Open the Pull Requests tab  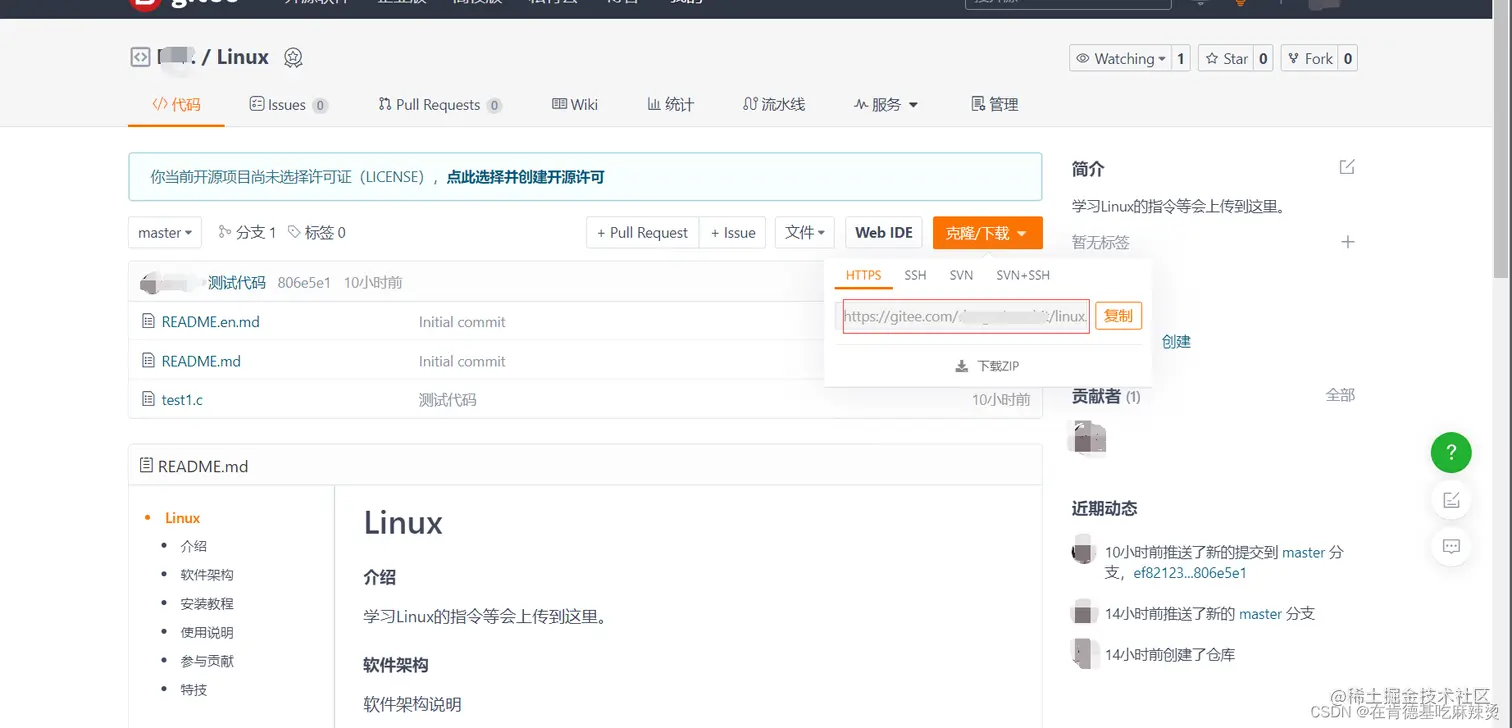(x=440, y=104)
